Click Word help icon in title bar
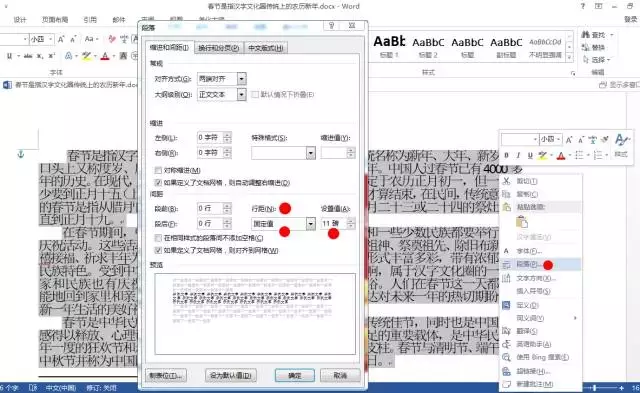Screen dimensions: 640x393 click(x=582, y=6)
